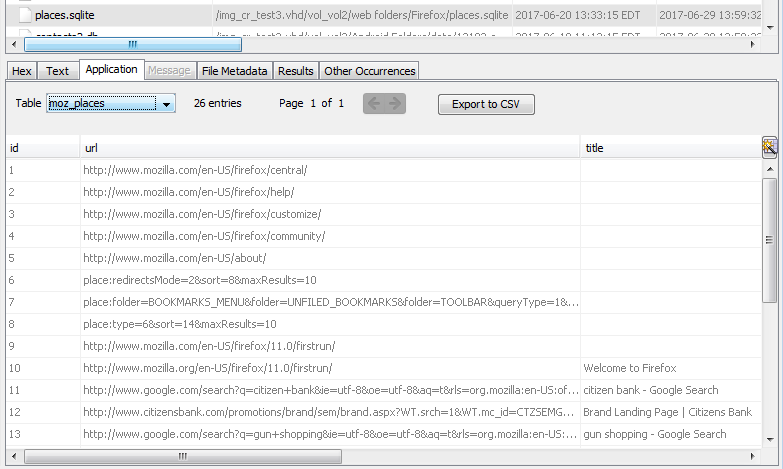The image size is (783, 469).
Task: Click the bottom horizontal scrollbar right arrow
Action: [753, 456]
